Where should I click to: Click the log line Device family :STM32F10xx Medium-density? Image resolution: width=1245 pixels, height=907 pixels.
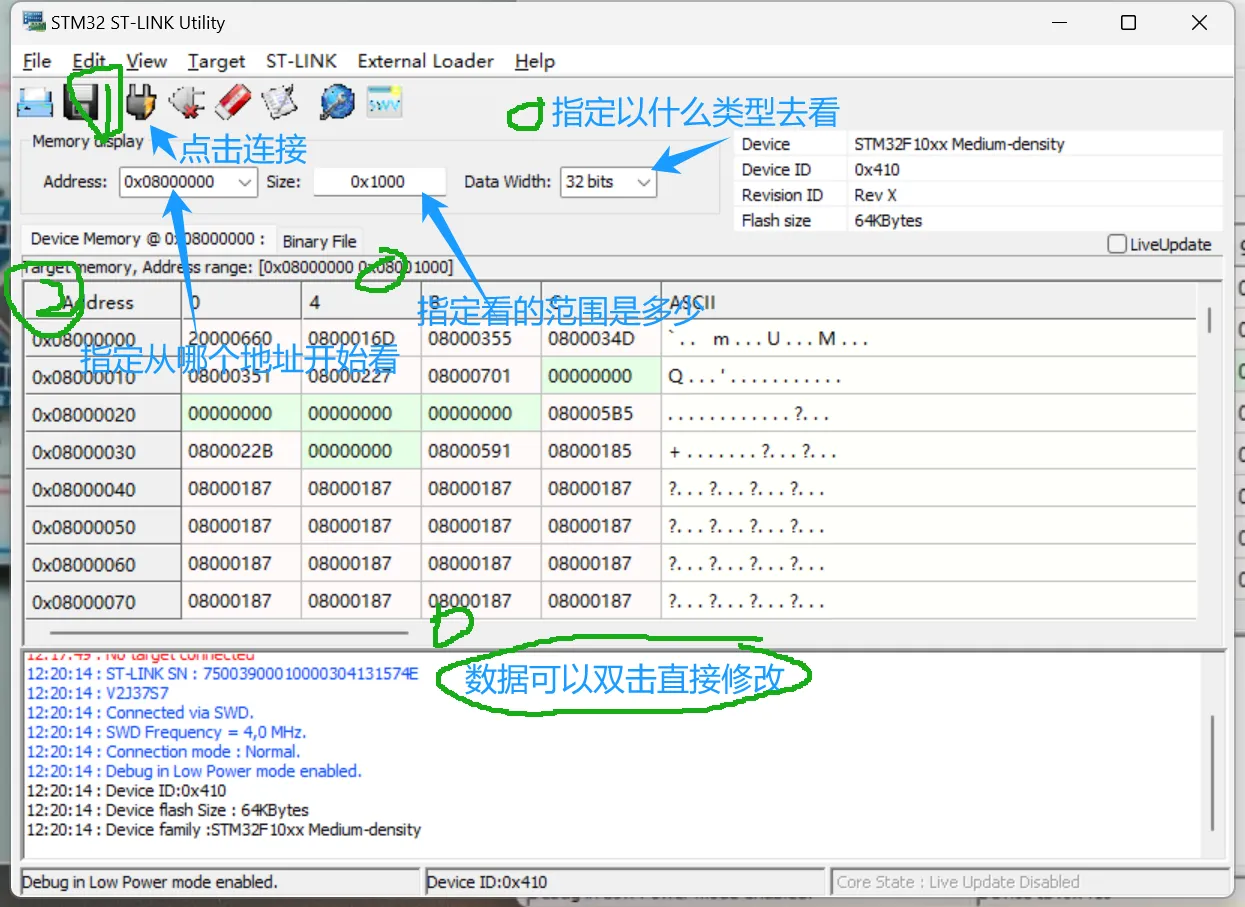224,830
